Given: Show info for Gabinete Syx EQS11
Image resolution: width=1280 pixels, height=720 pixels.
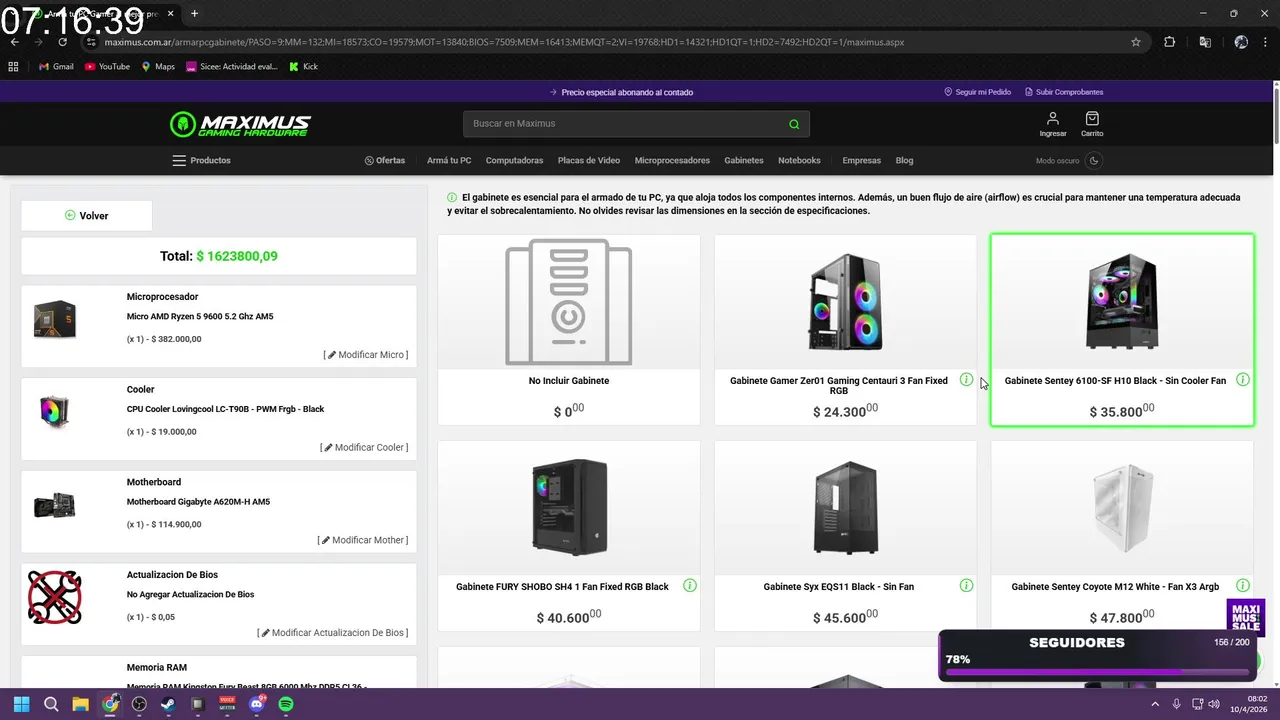Looking at the screenshot, I should coord(966,585).
